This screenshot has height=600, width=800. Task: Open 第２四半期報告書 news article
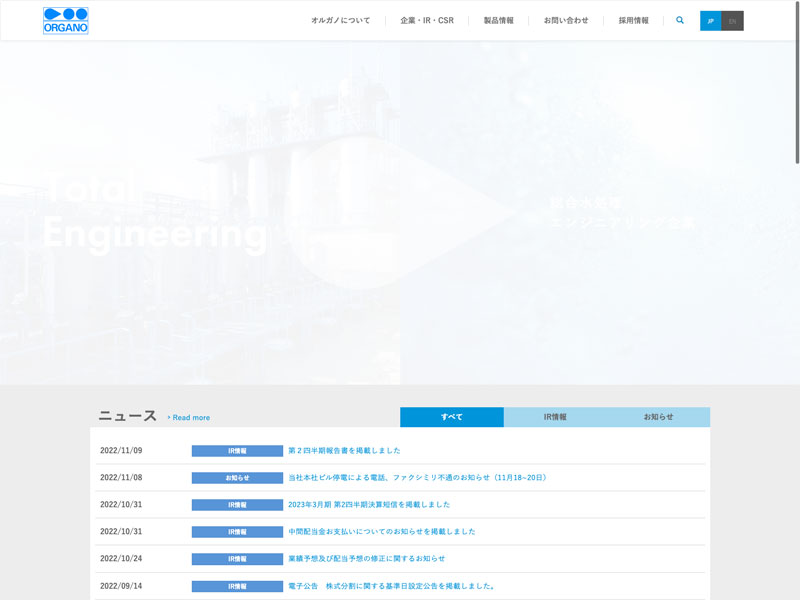[344, 451]
